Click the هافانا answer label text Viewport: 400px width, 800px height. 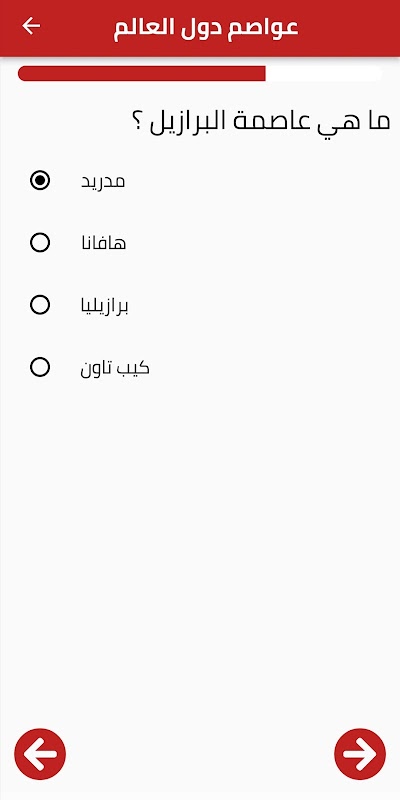[x=104, y=243]
